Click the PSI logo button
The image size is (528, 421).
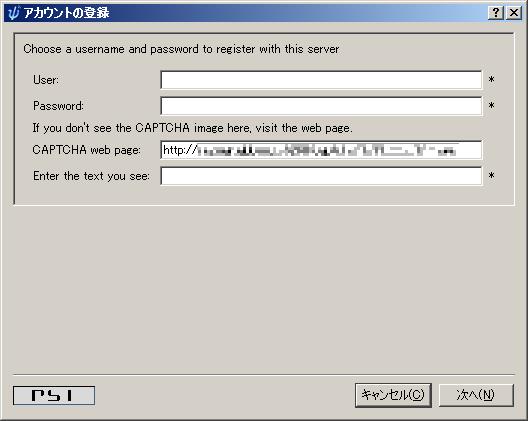pos(54,395)
